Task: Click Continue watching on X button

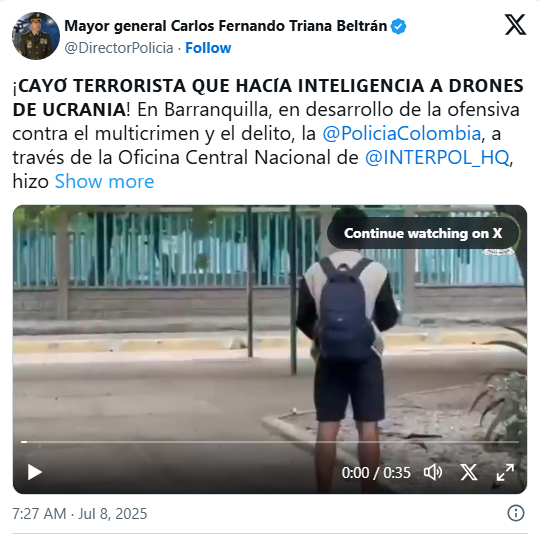Action: [x=423, y=233]
